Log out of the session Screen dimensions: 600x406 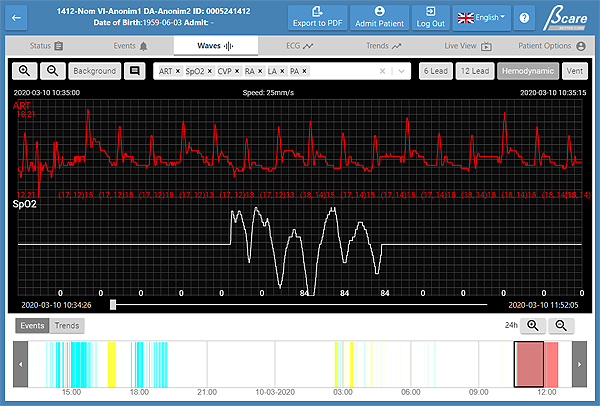(430, 18)
